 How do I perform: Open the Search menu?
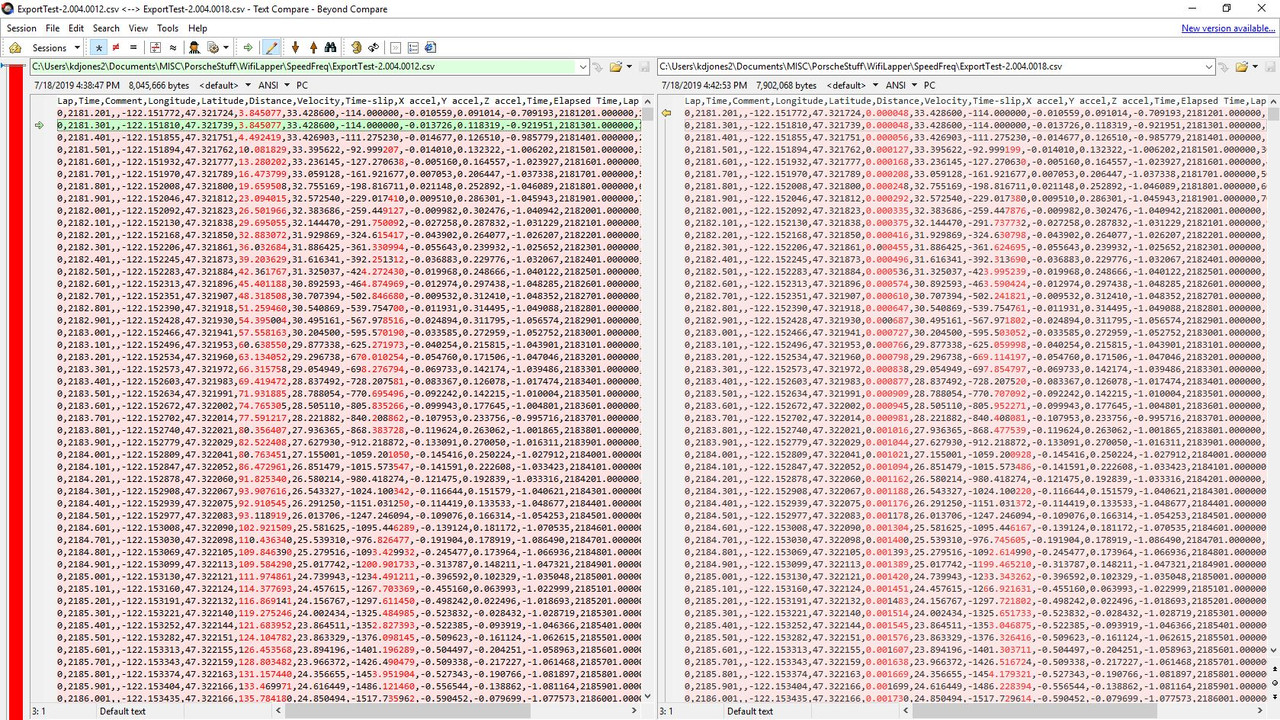(106, 28)
